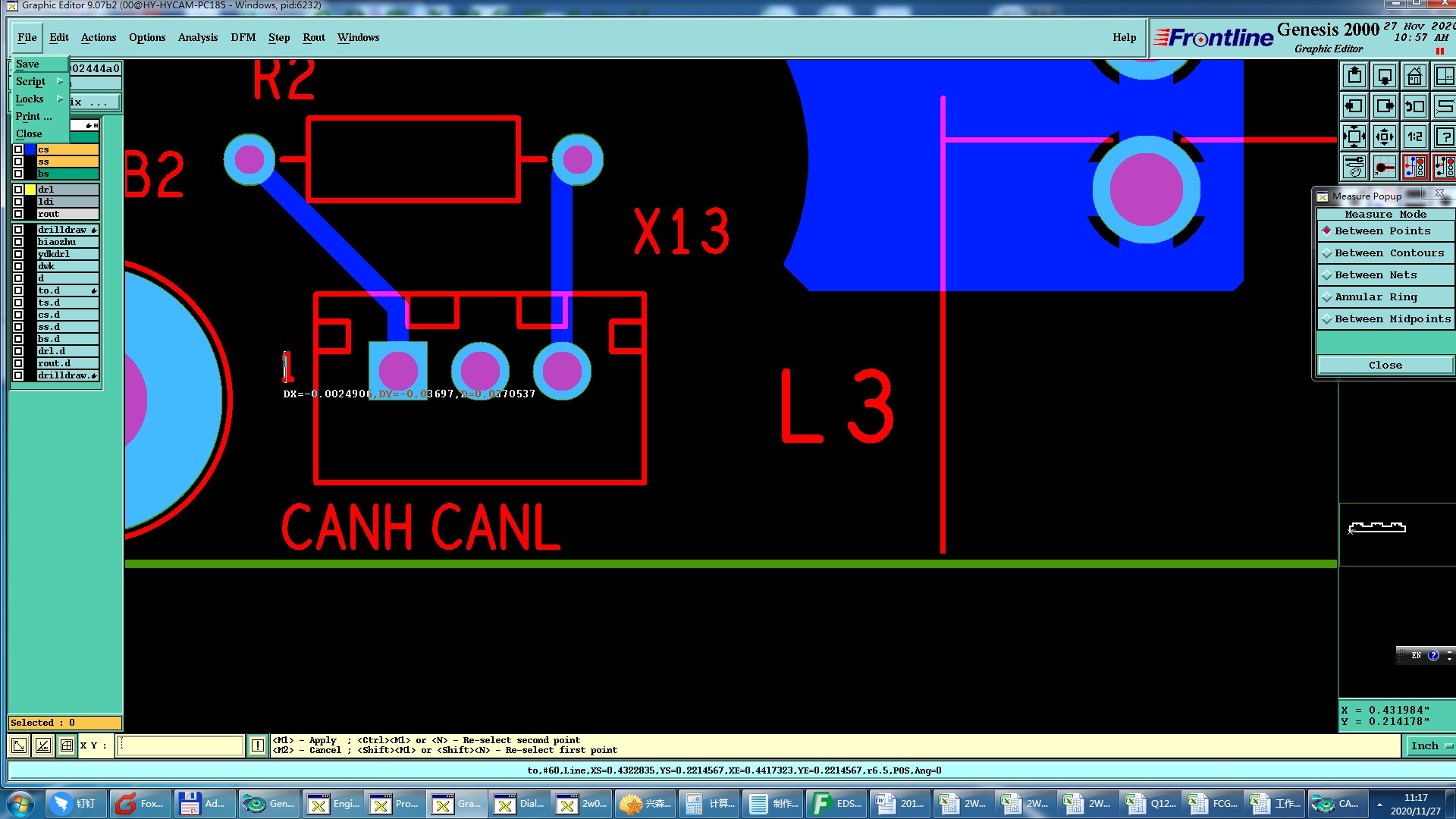The height and width of the screenshot is (819, 1456).
Task: Toggle the checkbox for layer drl
Action: pos(18,190)
